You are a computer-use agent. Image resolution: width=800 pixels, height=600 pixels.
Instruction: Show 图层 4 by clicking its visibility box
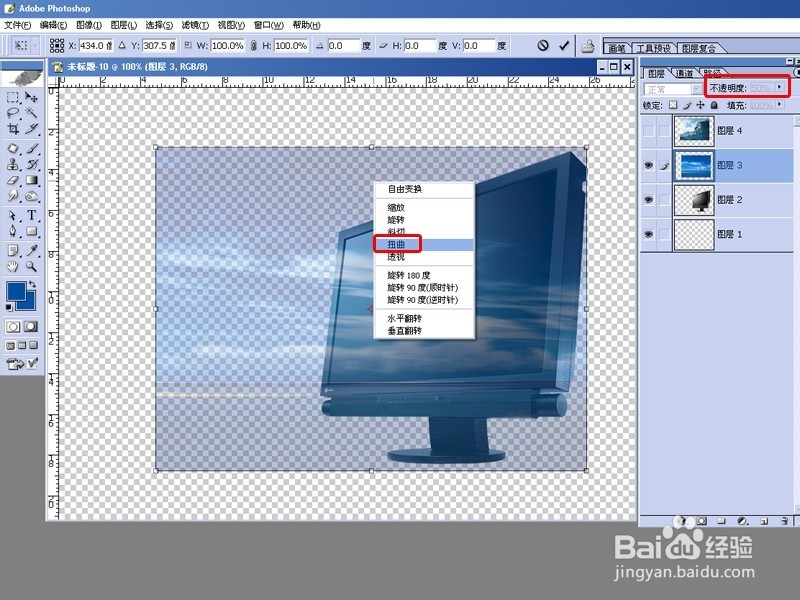648,130
